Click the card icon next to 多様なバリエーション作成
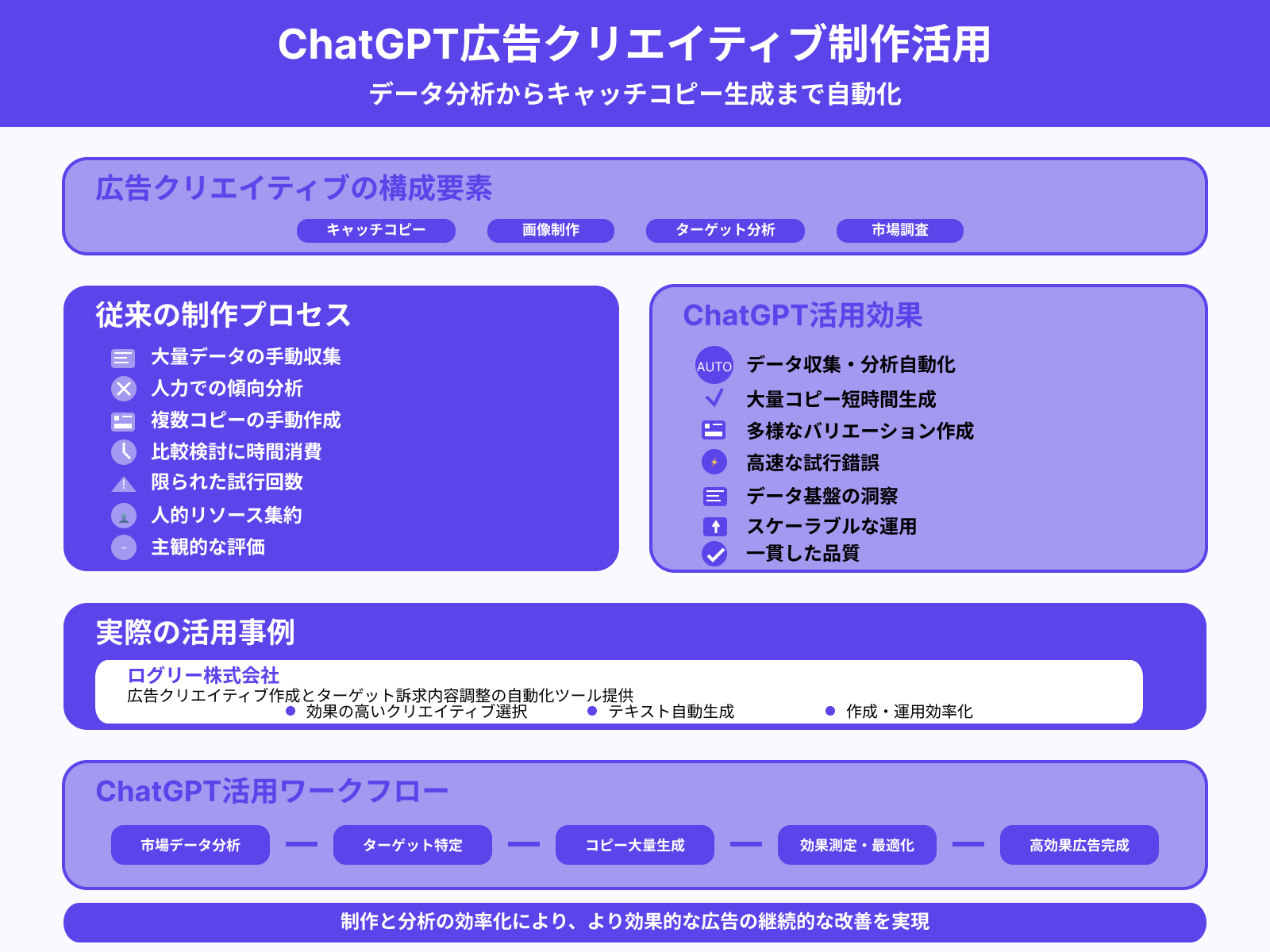1270x952 pixels. point(714,431)
